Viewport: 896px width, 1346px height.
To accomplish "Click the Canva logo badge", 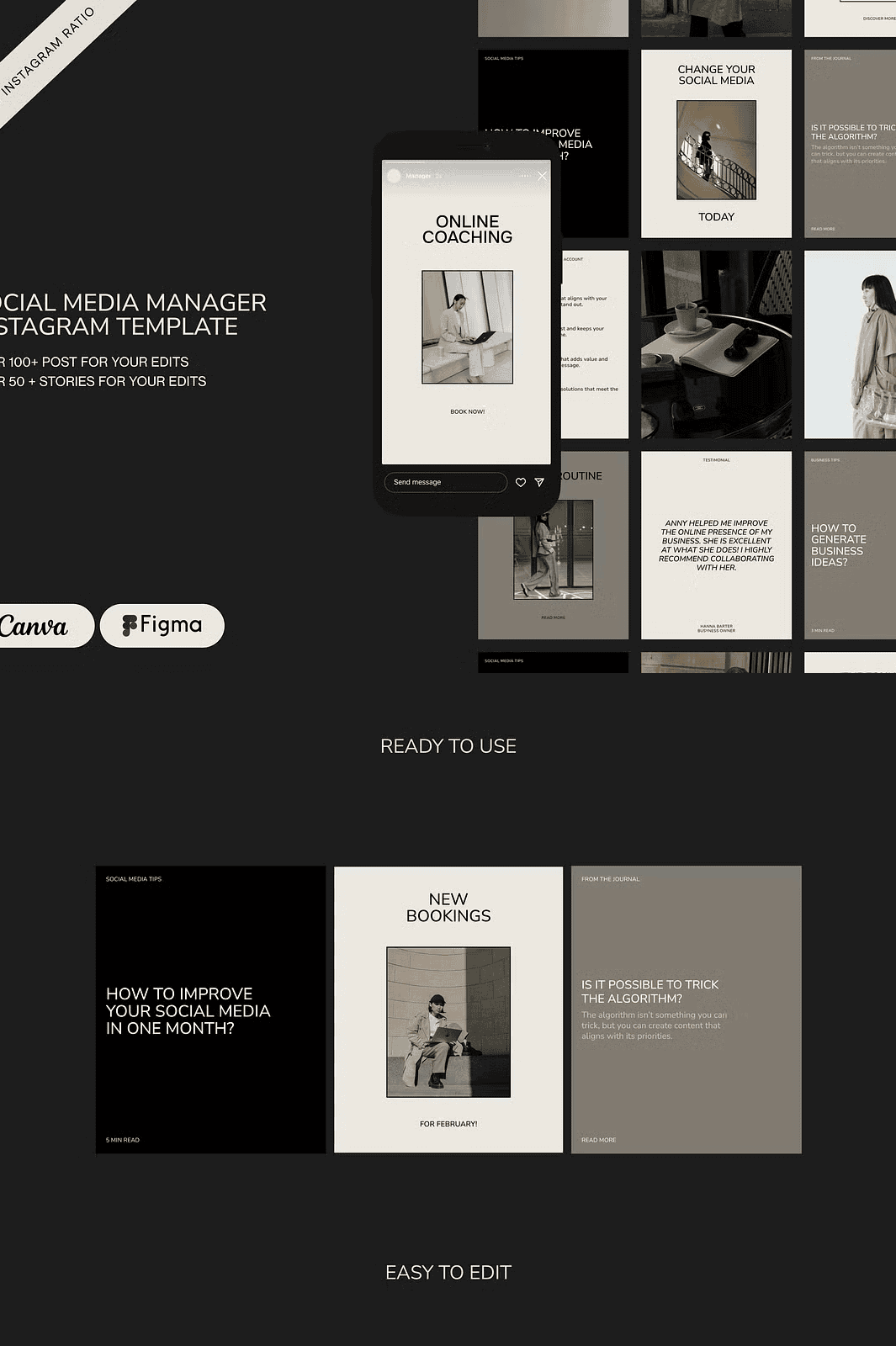I will click(x=38, y=626).
